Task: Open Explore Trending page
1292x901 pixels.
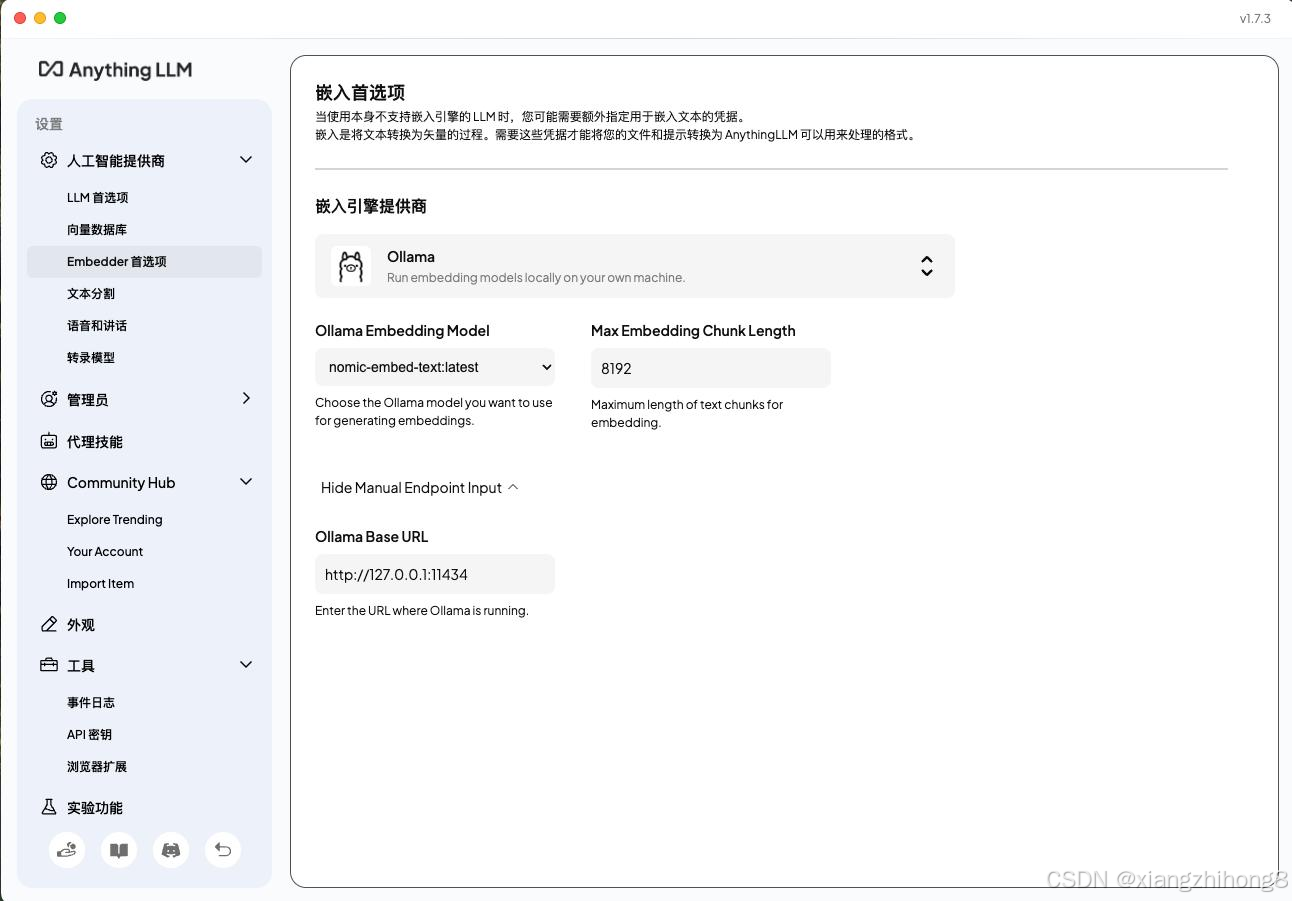Action: tap(115, 520)
